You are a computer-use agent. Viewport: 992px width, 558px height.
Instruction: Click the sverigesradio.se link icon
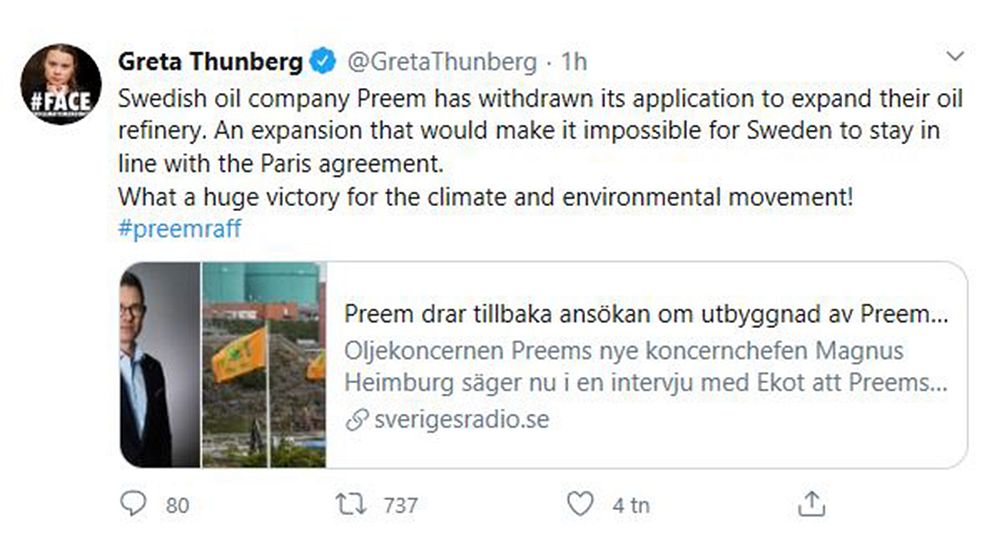click(357, 419)
